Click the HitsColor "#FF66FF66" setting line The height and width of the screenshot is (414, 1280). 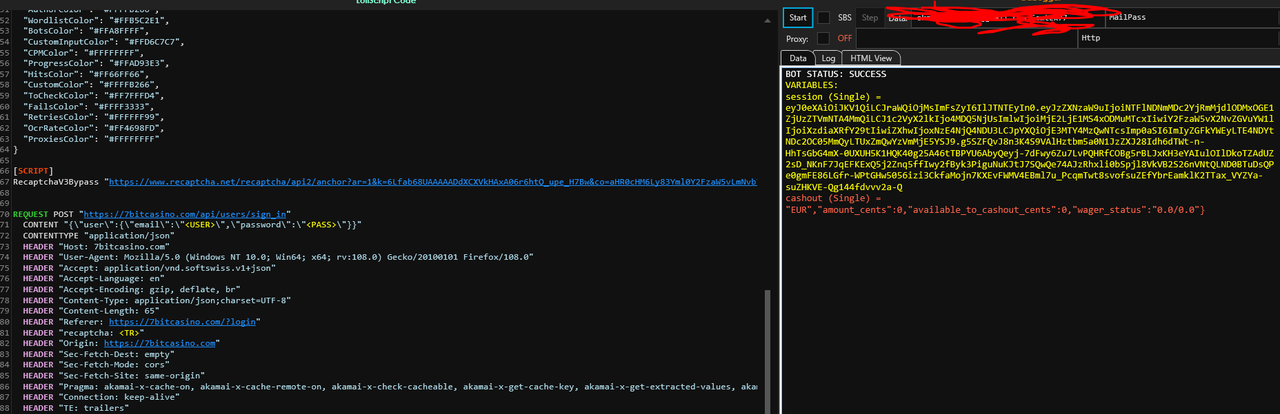[x=86, y=74]
